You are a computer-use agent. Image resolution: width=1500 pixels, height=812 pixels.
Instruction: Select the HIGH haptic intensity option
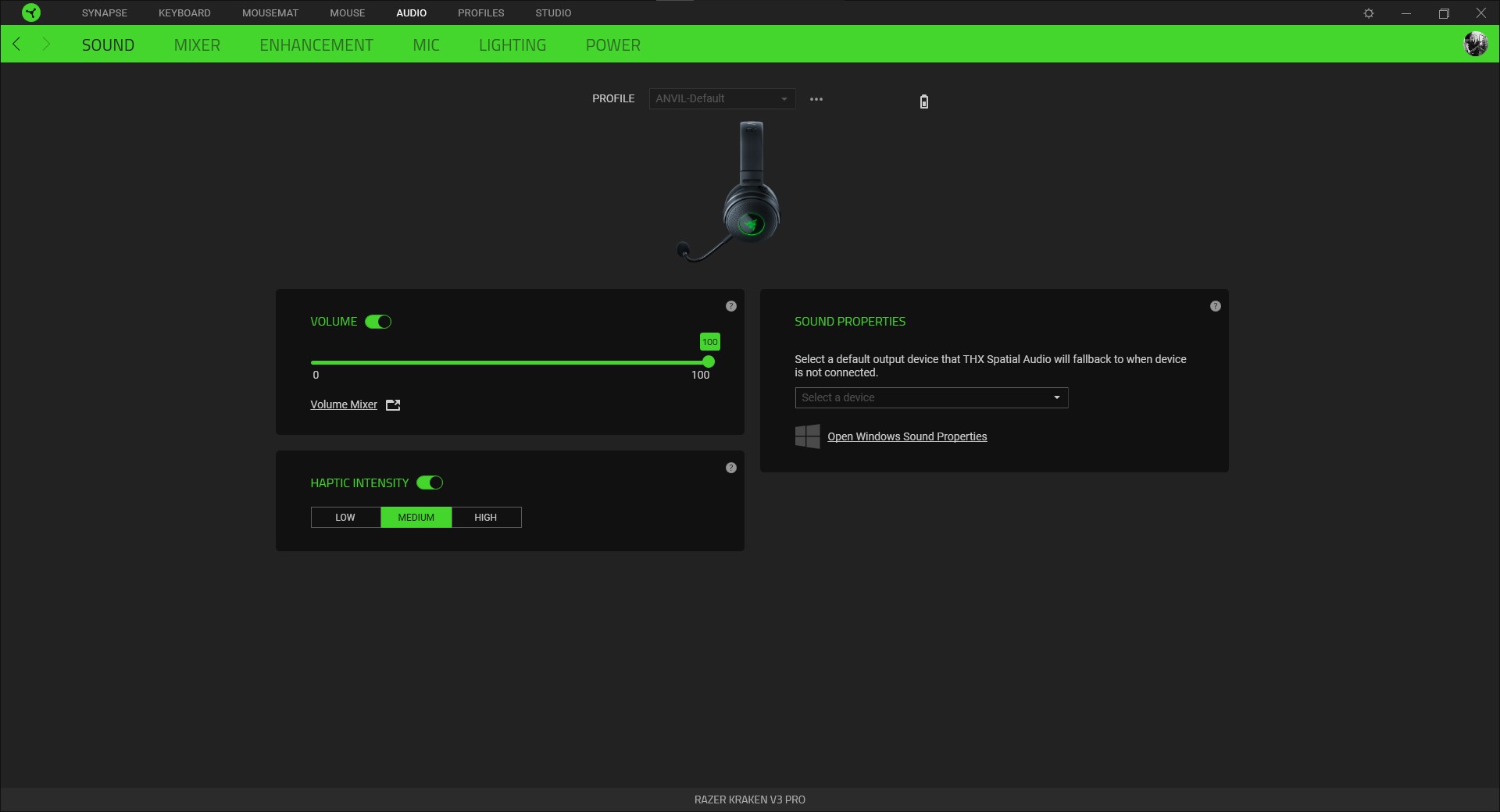(485, 517)
